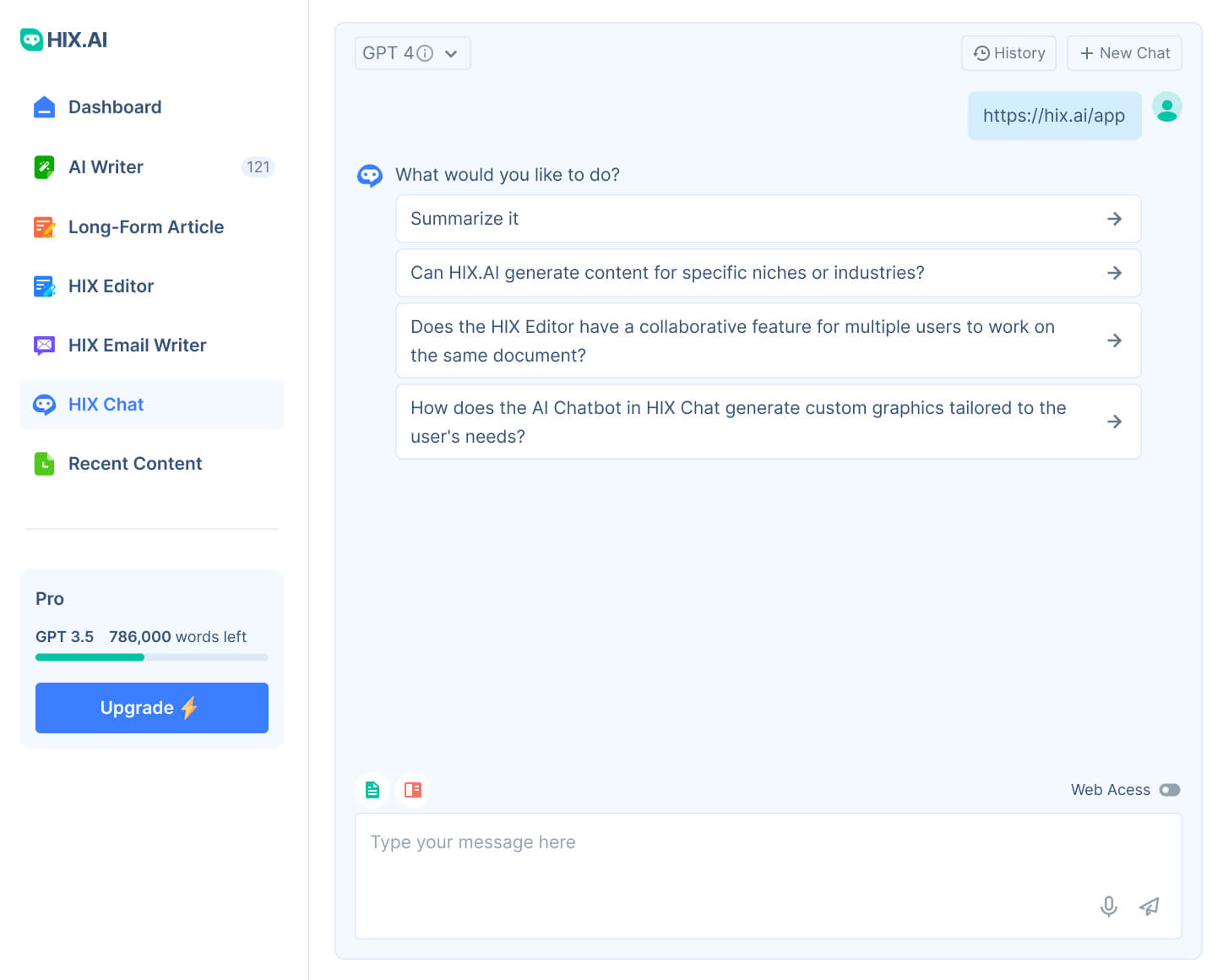
Task: Click the plus icon in New Chat
Action: 1087,53
